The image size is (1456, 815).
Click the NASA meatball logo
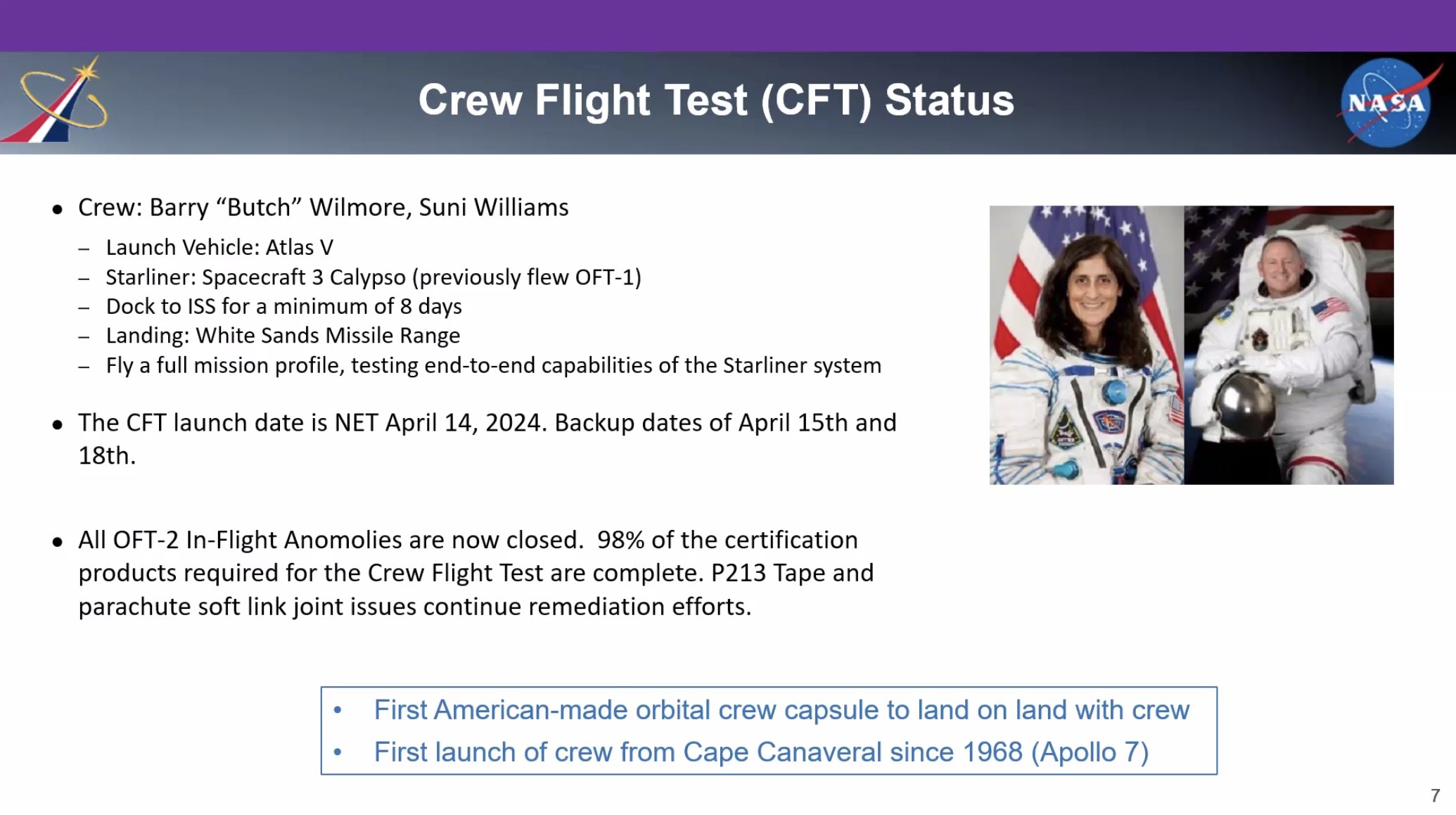click(1386, 103)
